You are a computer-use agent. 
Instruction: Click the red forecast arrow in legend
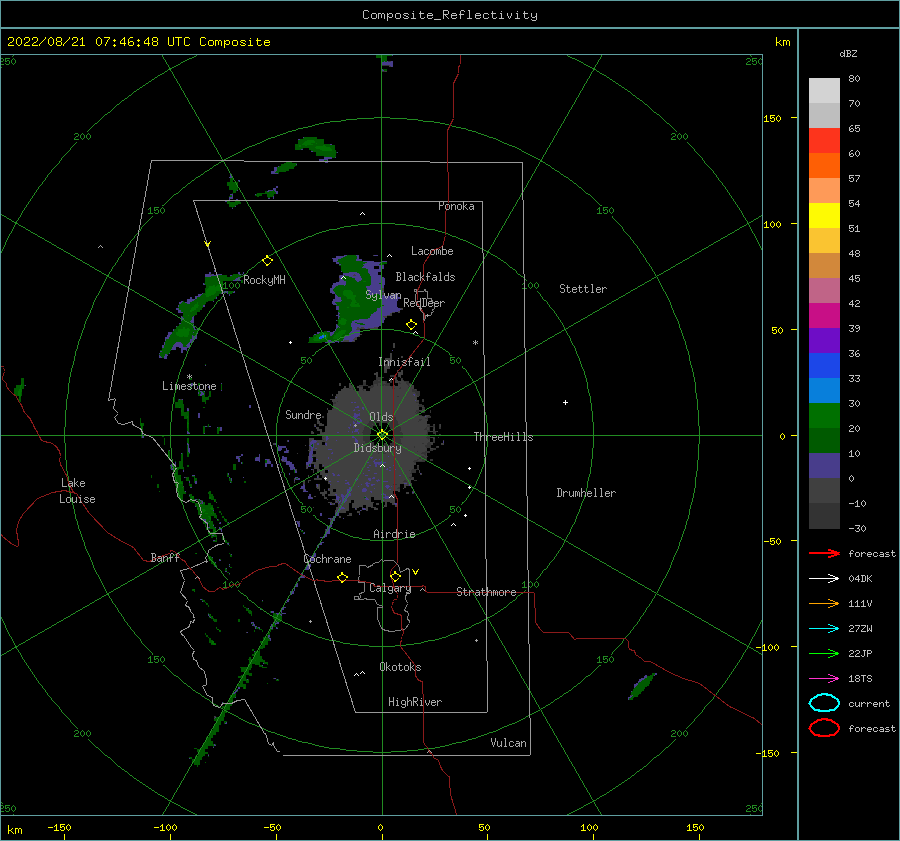tap(824, 553)
